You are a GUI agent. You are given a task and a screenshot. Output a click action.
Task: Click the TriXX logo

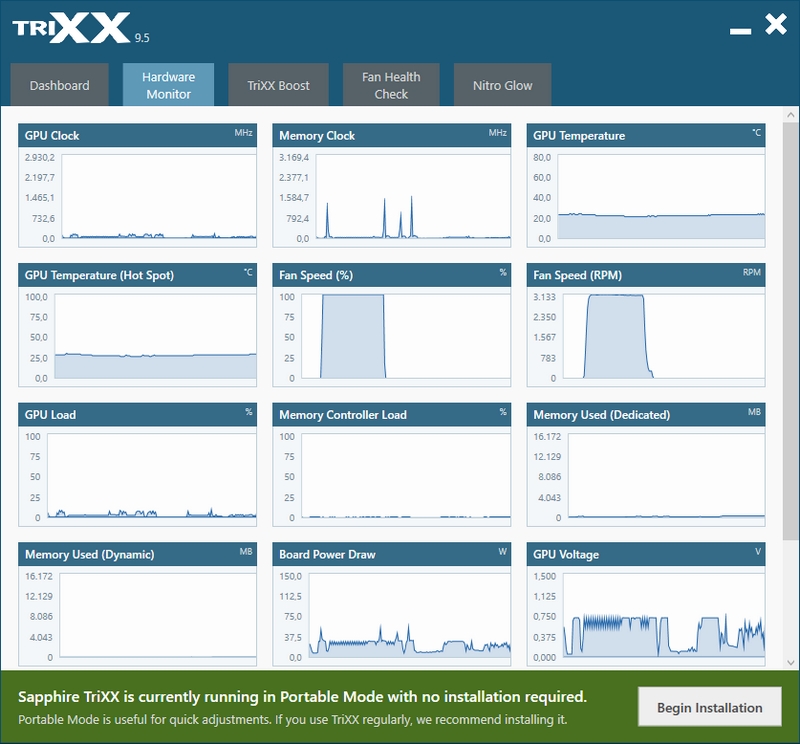pyautogui.click(x=71, y=28)
